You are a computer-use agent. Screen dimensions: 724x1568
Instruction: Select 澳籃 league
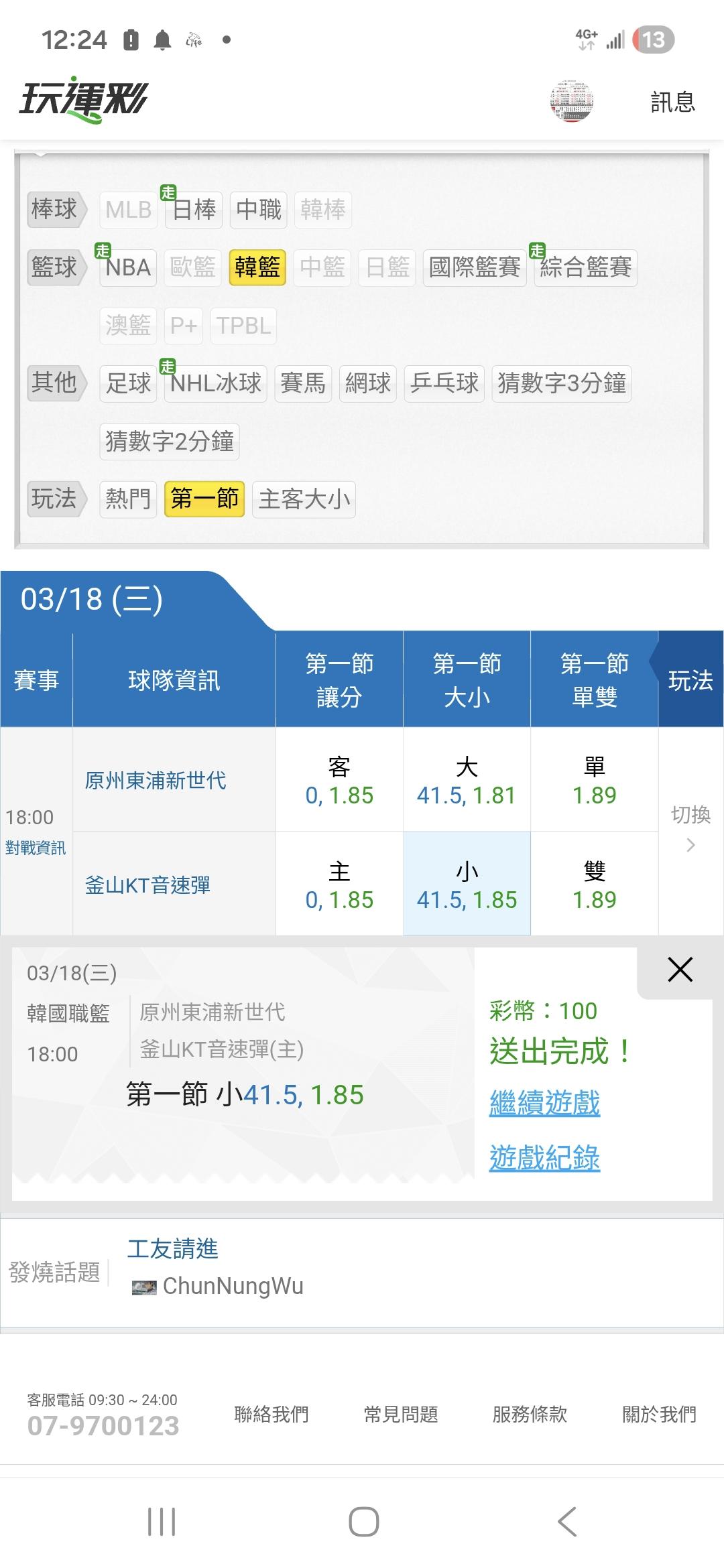[x=128, y=326]
